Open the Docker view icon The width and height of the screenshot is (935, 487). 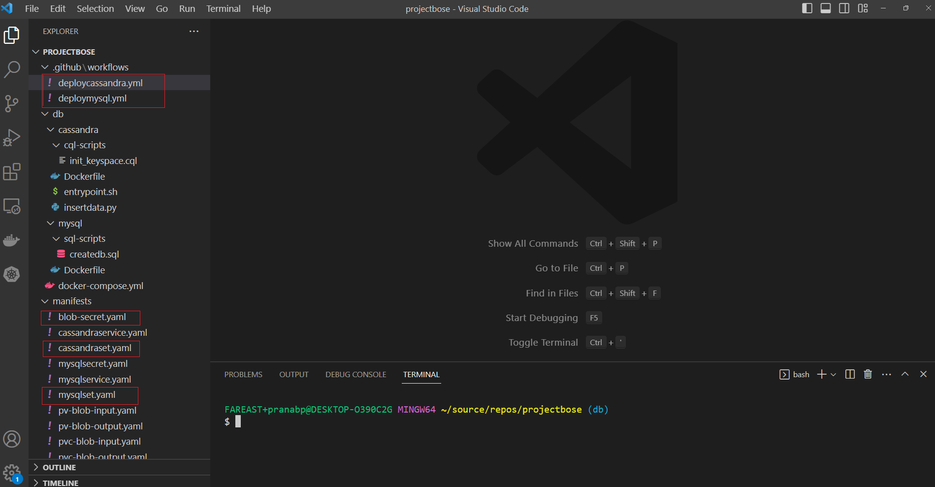coord(12,240)
